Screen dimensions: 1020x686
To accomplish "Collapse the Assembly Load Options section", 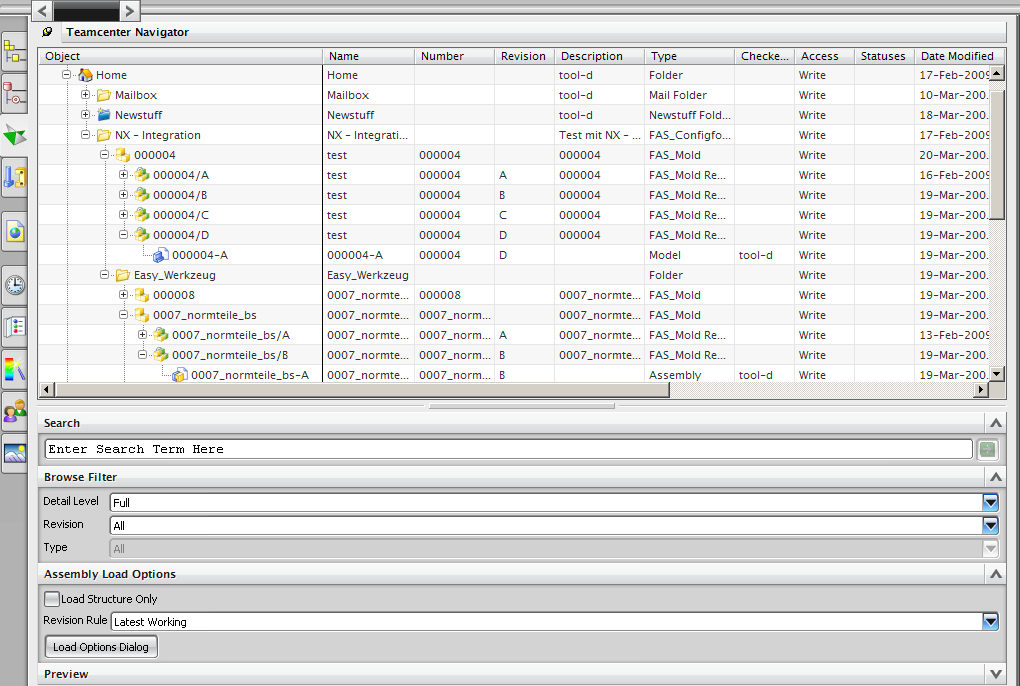I will tap(995, 574).
